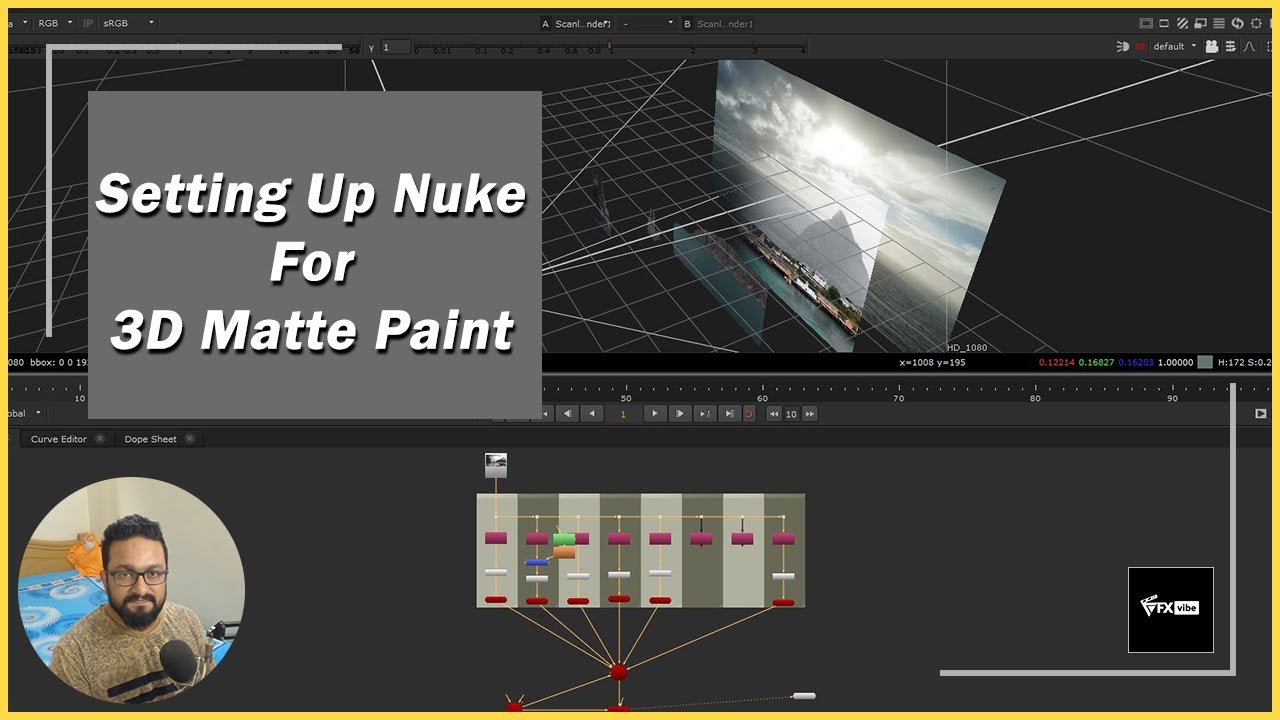Open the wipe mode dash dropdown

(x=647, y=23)
